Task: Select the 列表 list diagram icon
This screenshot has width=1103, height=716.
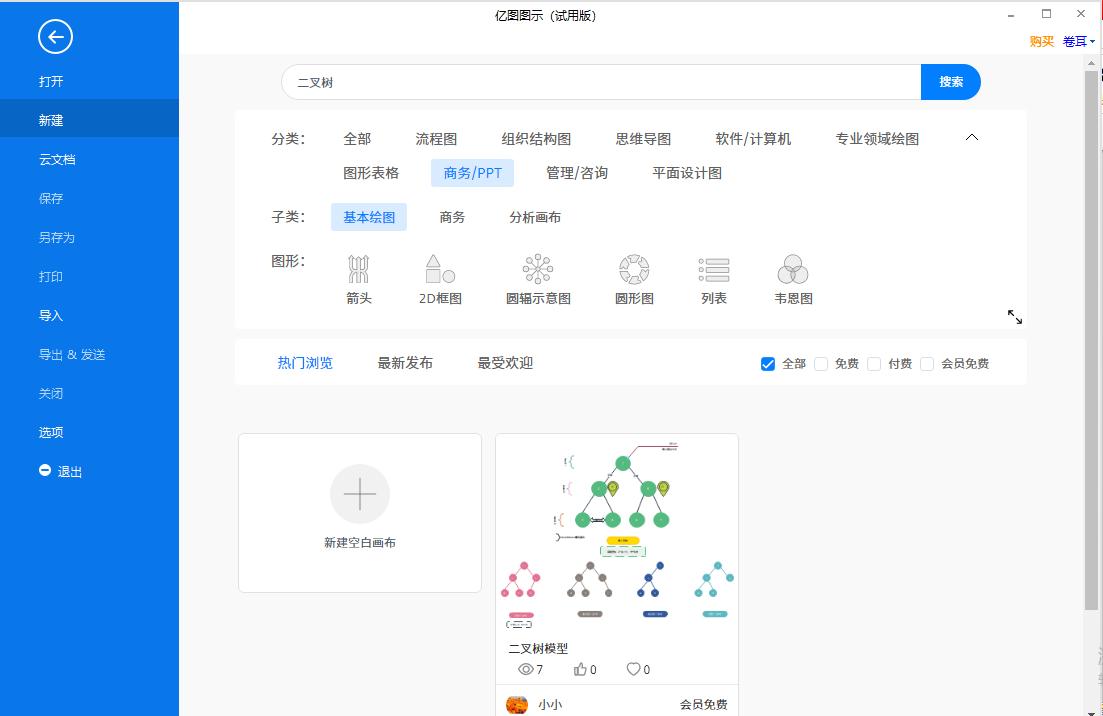Action: click(x=714, y=271)
